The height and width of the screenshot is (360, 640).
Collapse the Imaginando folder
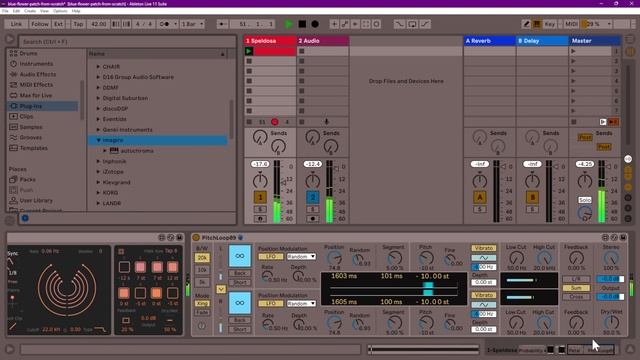pos(98,140)
